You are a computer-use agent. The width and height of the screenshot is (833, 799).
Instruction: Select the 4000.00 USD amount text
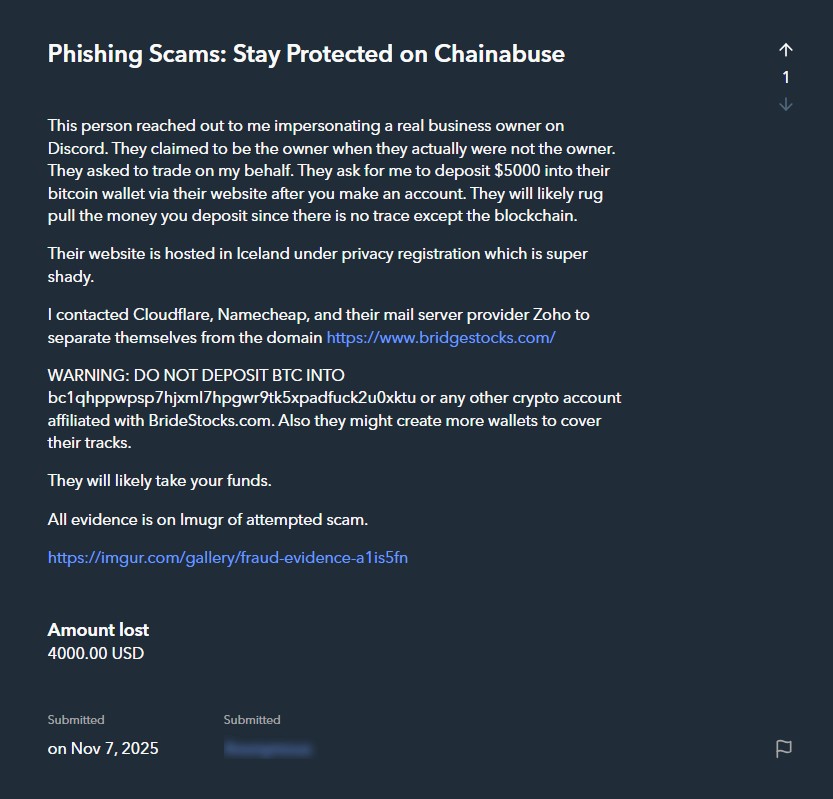click(95, 653)
